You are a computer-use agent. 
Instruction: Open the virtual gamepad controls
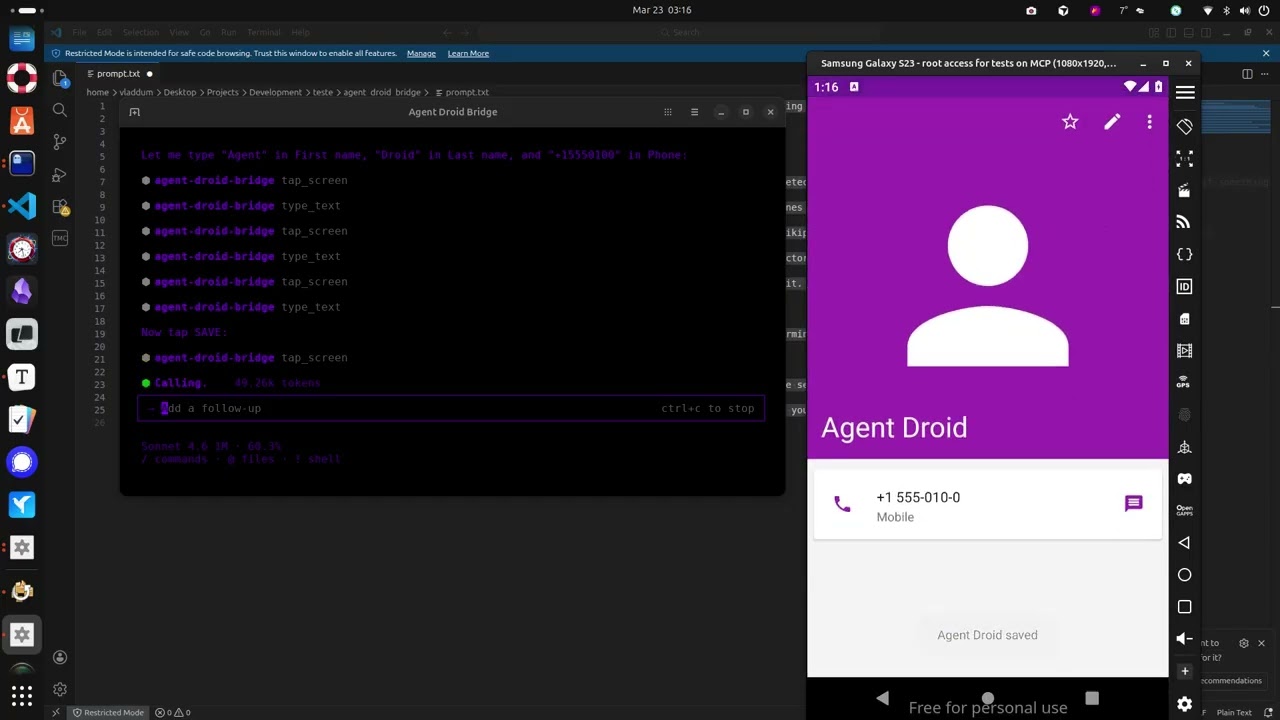click(1184, 476)
